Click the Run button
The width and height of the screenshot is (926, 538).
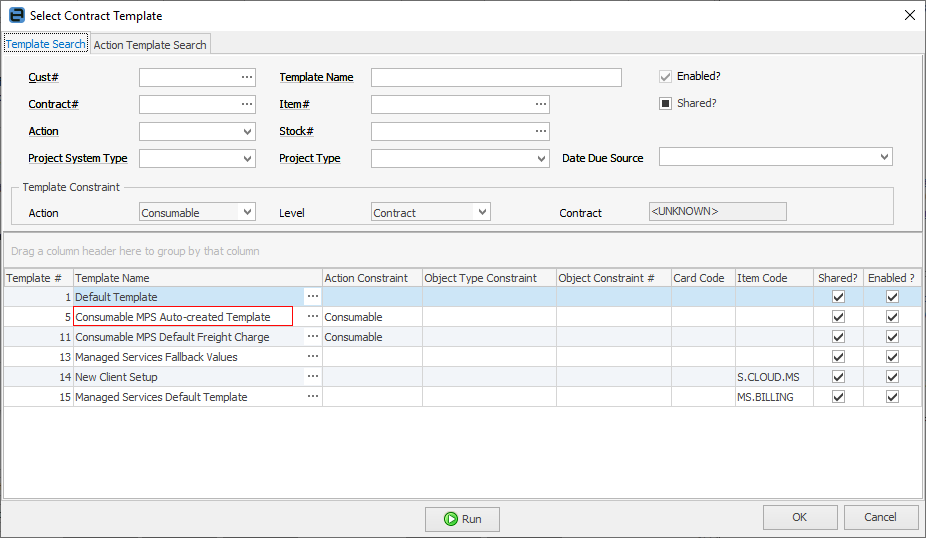462,519
